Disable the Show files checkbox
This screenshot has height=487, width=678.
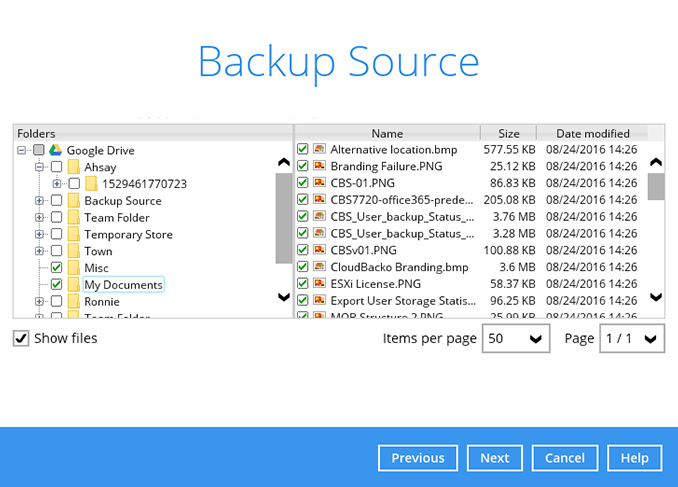21,338
